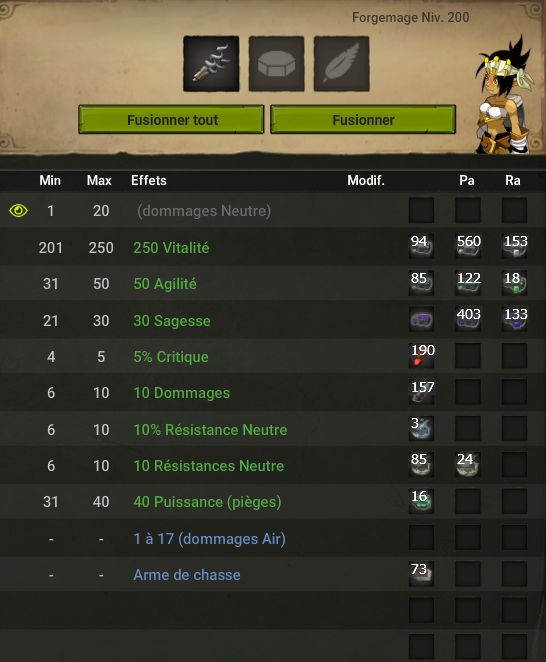Click the Modif. column header
This screenshot has height=662, width=546.
(366, 181)
